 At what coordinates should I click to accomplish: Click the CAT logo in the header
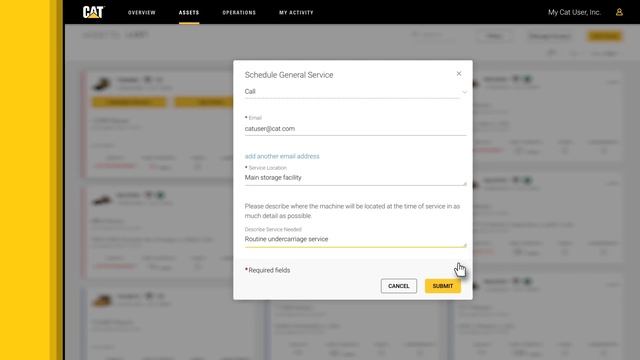pyautogui.click(x=93, y=12)
